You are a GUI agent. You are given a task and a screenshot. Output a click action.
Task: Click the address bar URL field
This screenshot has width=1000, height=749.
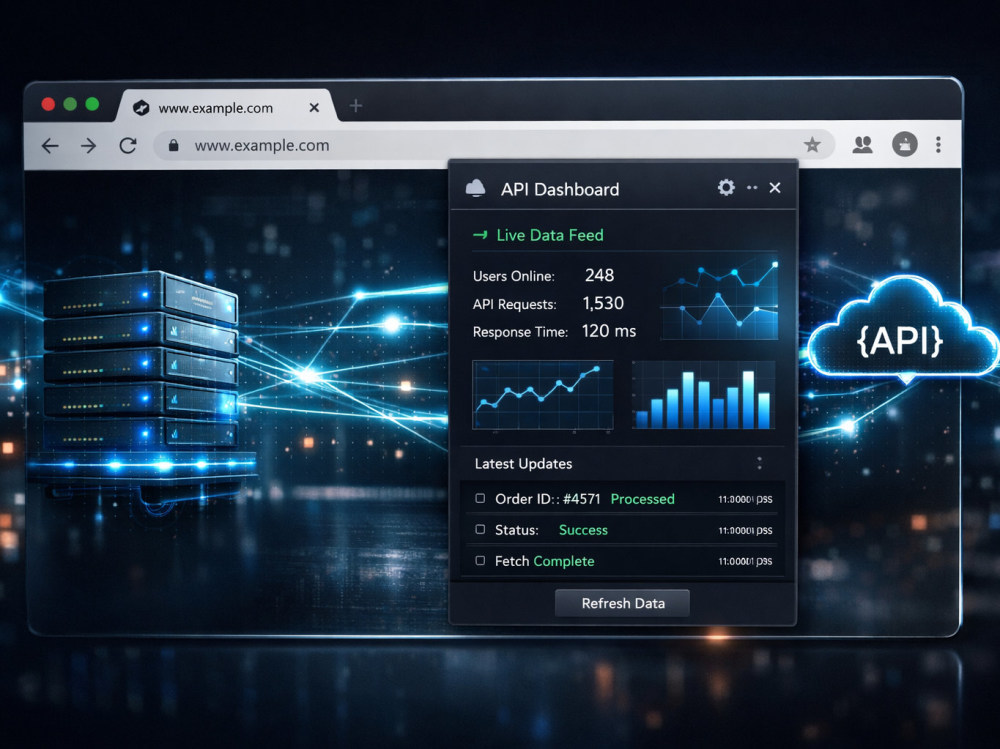point(494,145)
